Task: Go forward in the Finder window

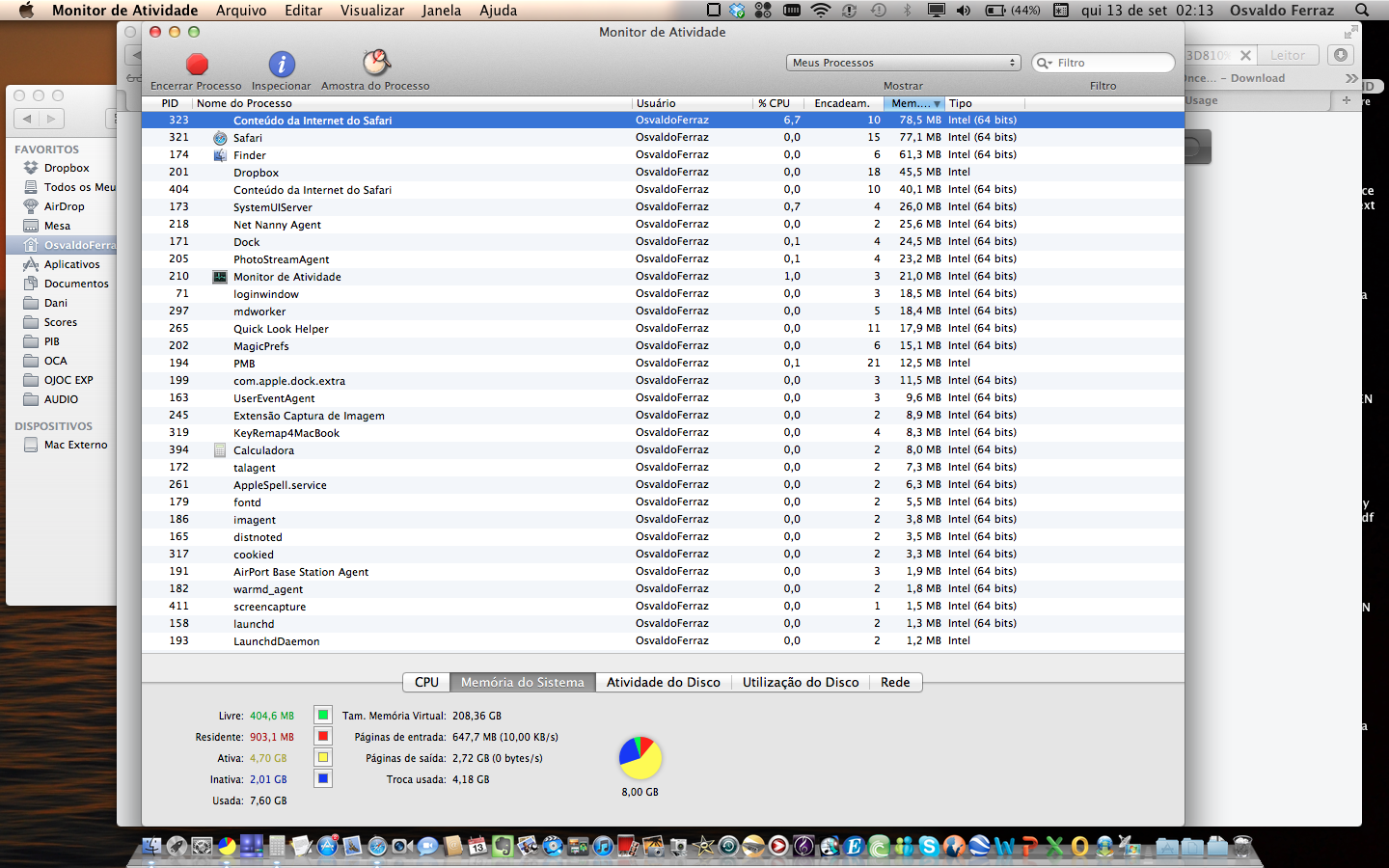Action: click(x=52, y=119)
